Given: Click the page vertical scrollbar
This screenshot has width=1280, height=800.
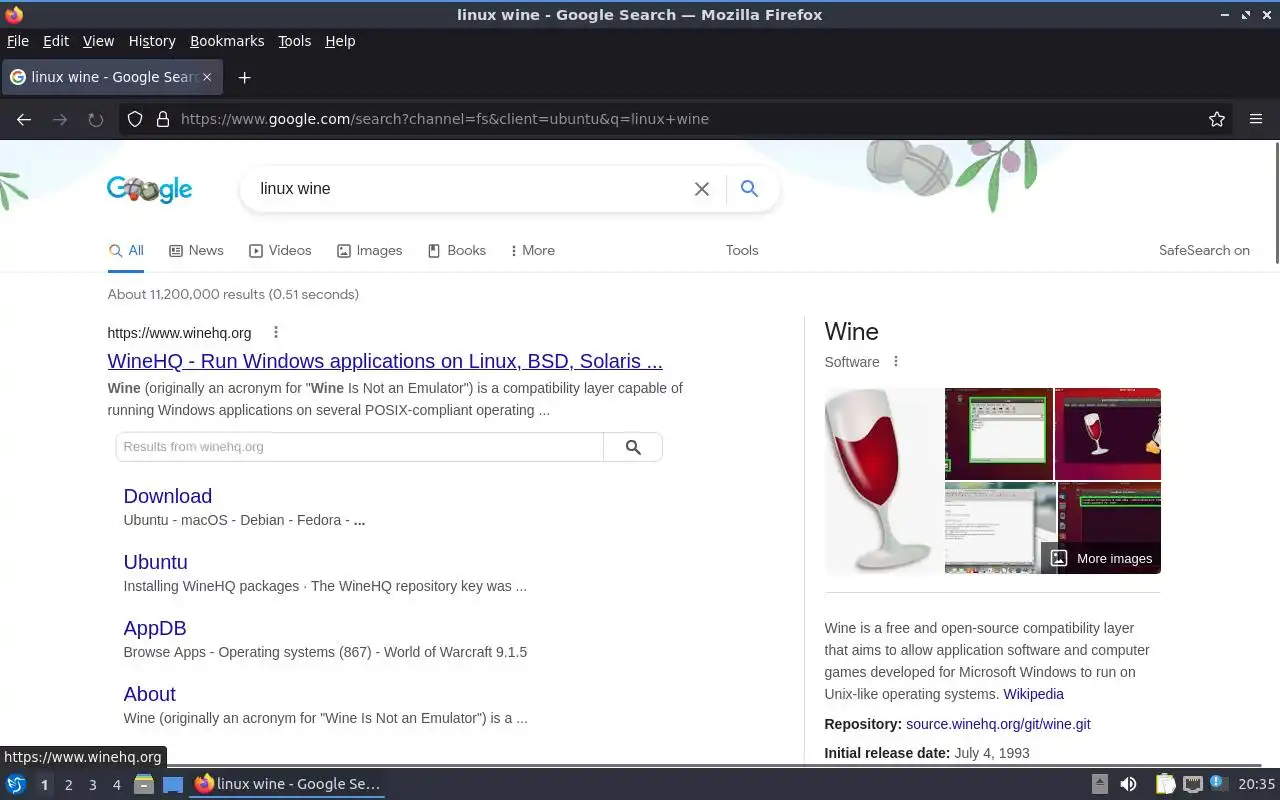Looking at the screenshot, I should pos(1276,204).
